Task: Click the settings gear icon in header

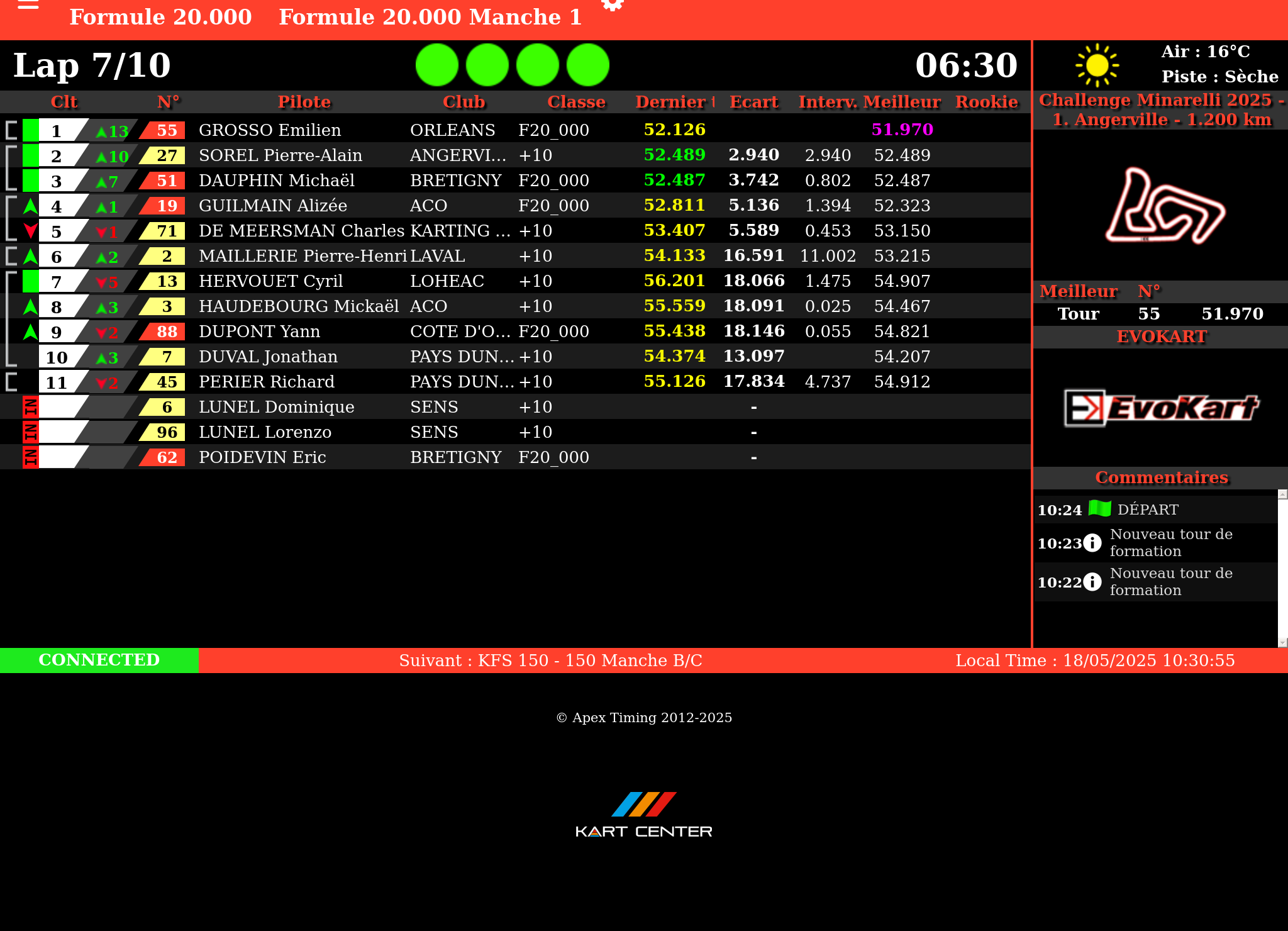Action: pos(612,5)
